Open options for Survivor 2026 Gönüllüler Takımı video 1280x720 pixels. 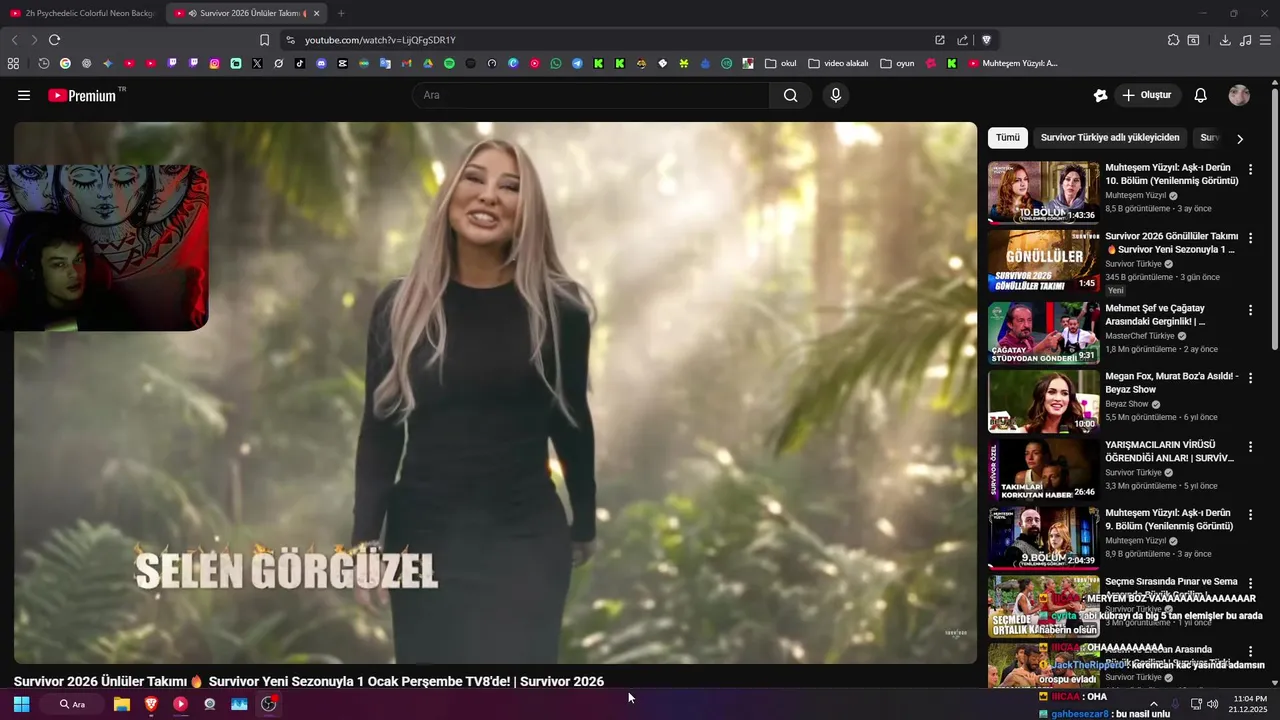(1250, 239)
